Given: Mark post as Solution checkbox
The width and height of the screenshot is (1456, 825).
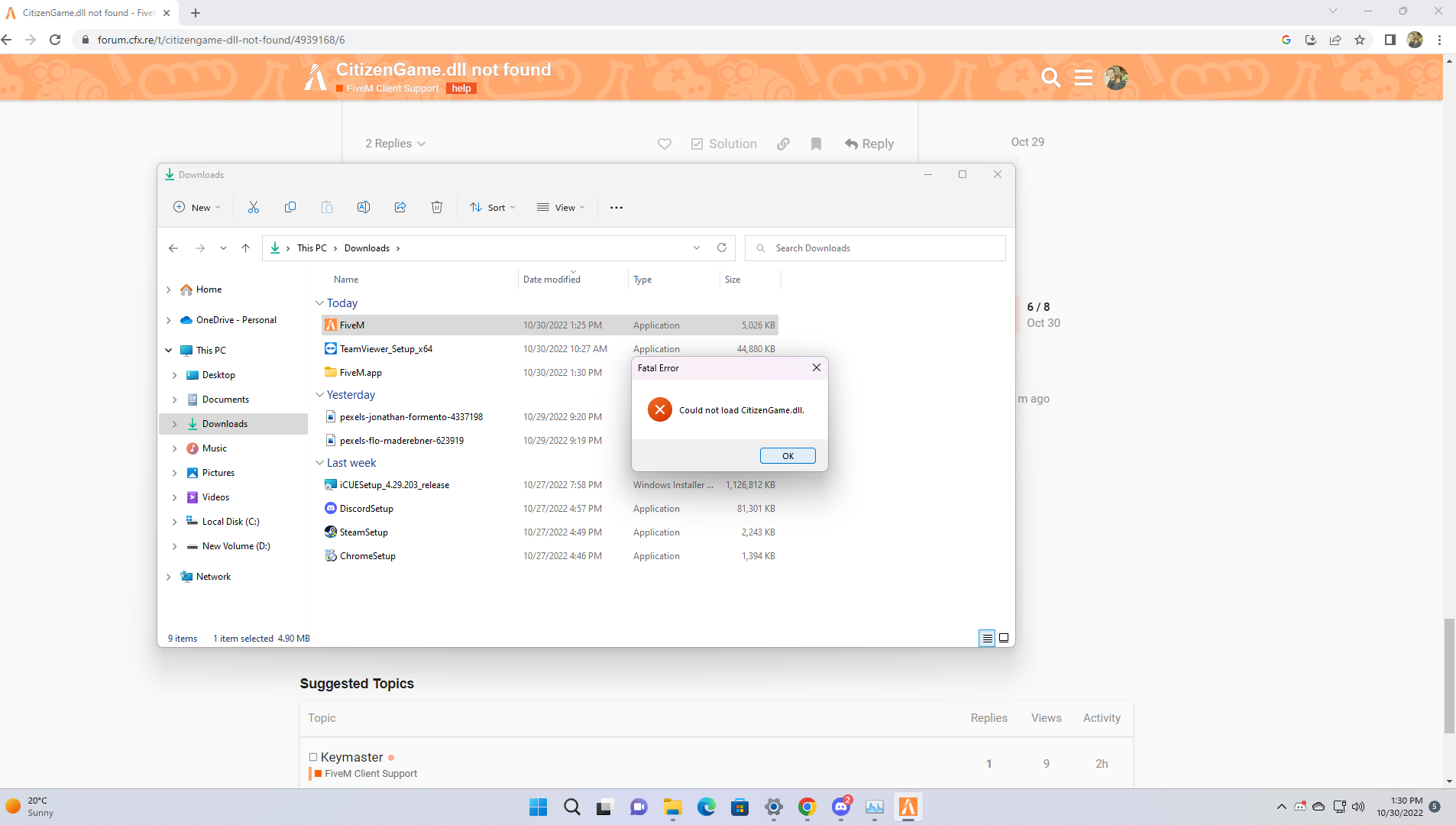Looking at the screenshot, I should (723, 144).
